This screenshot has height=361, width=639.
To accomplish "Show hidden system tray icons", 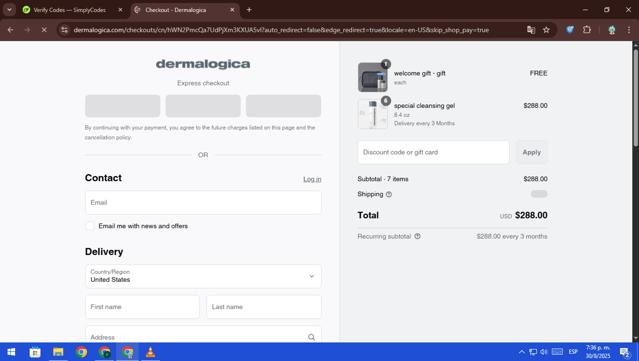I will [522, 352].
